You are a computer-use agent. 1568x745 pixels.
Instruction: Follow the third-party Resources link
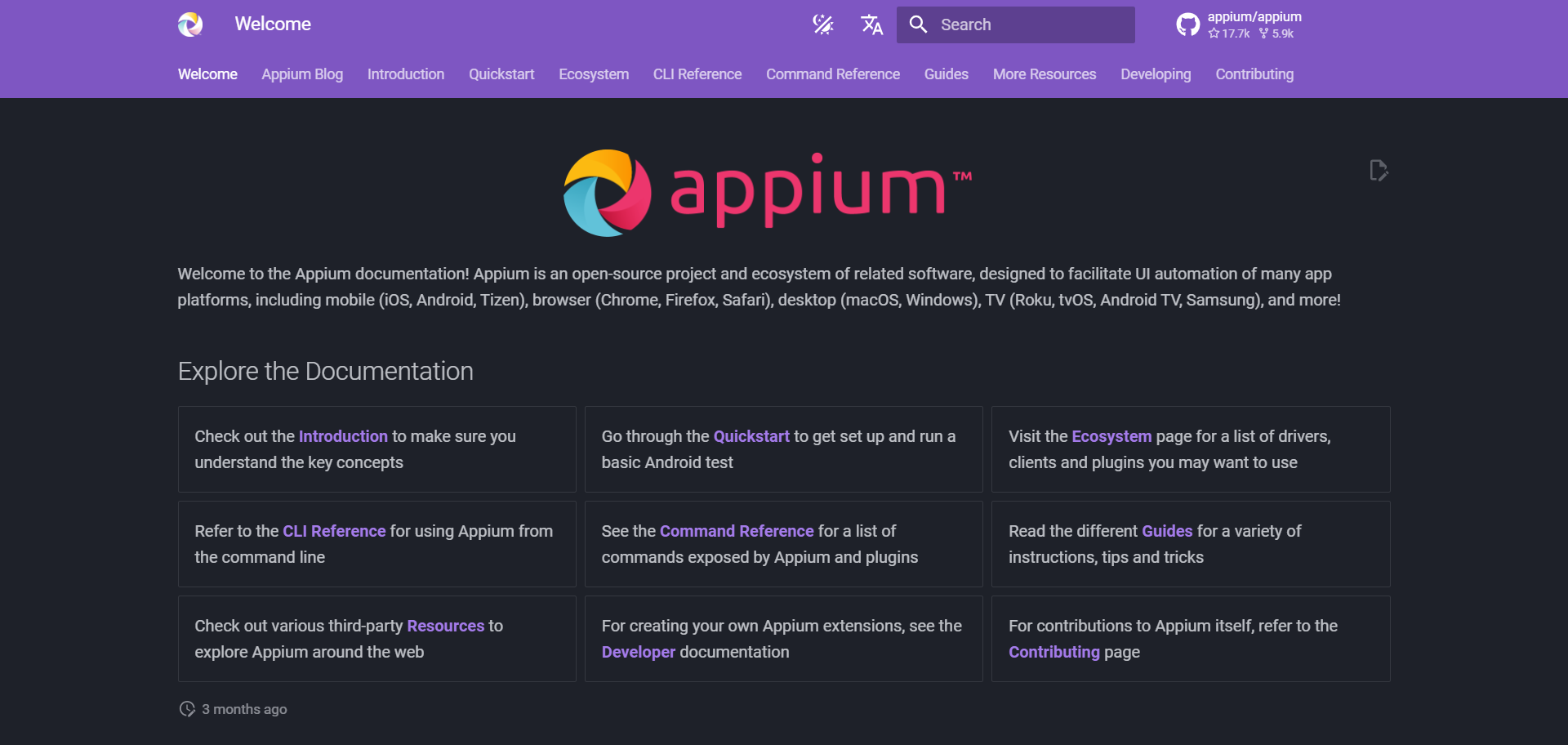pos(446,626)
